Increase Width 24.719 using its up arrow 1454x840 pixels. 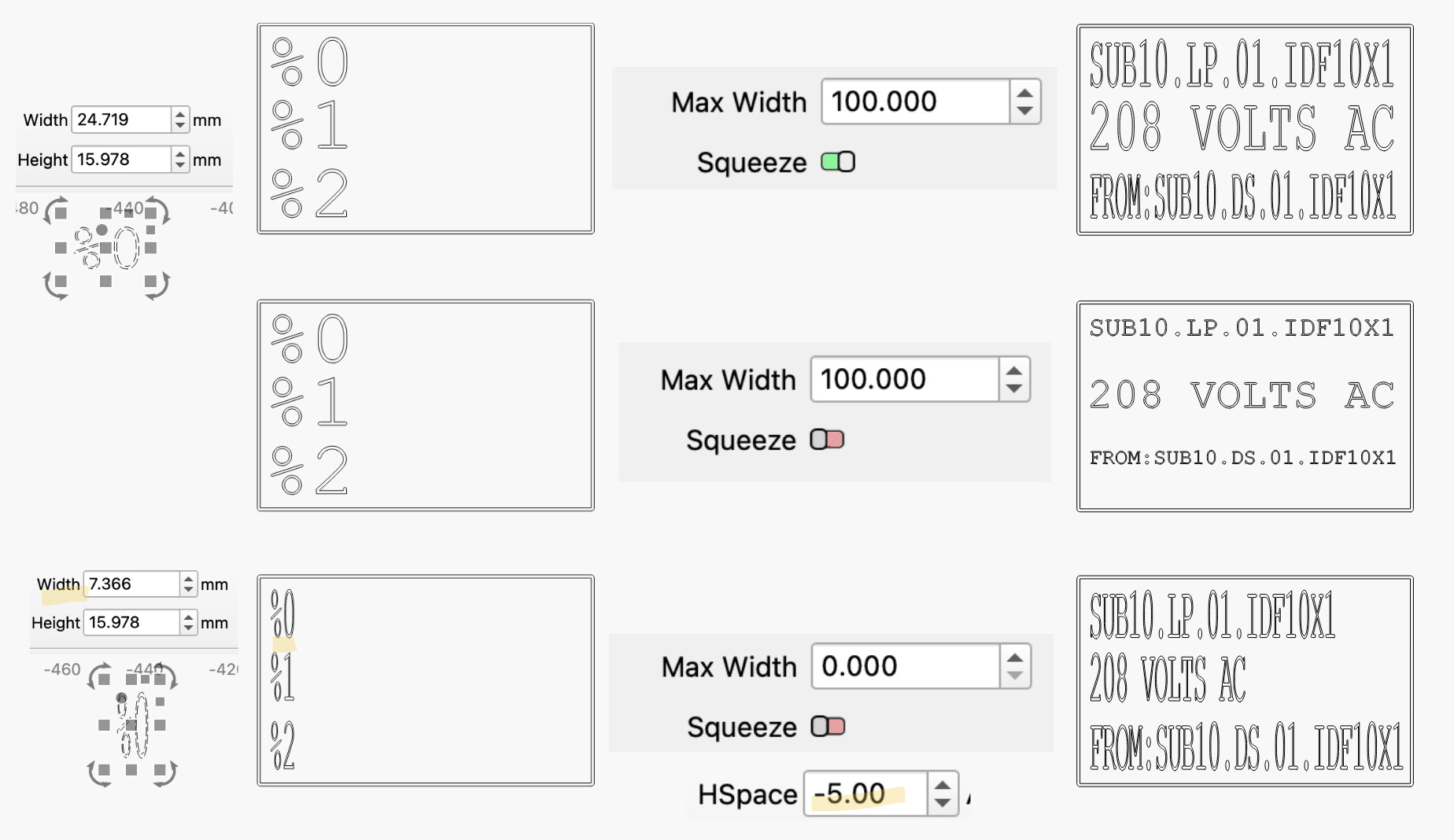(180, 115)
